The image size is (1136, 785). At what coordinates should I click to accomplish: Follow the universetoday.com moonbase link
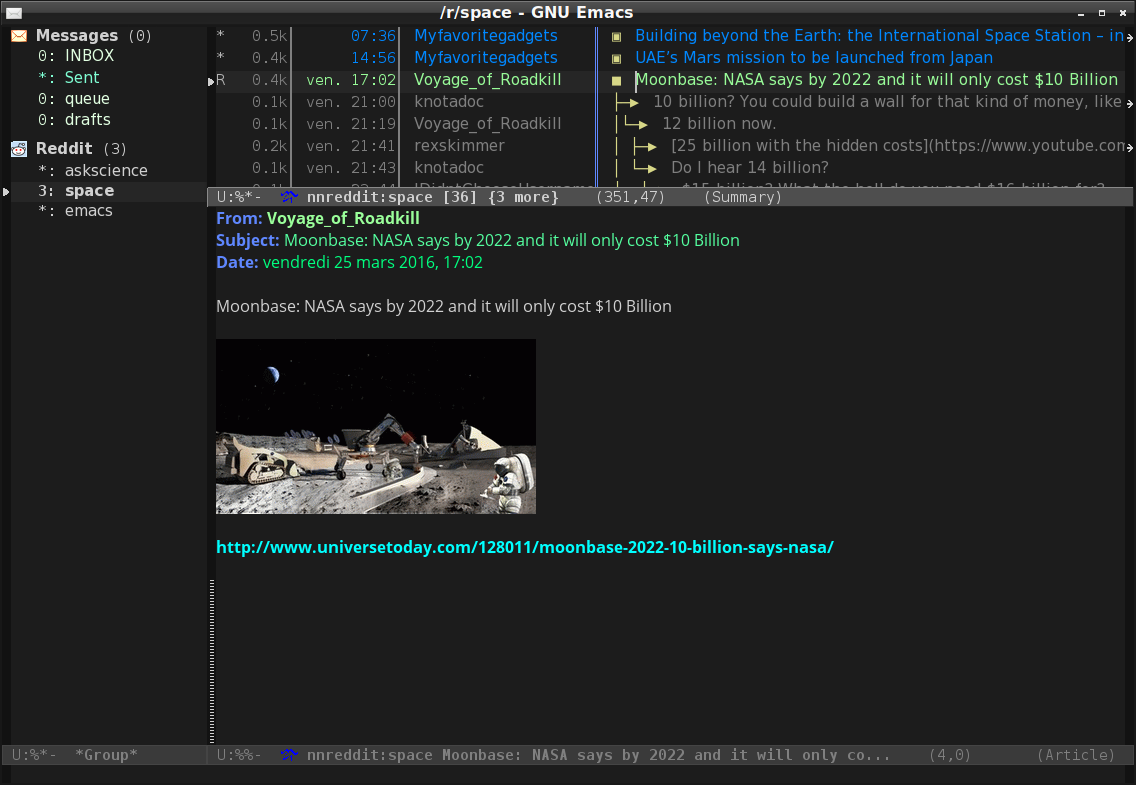coord(525,547)
